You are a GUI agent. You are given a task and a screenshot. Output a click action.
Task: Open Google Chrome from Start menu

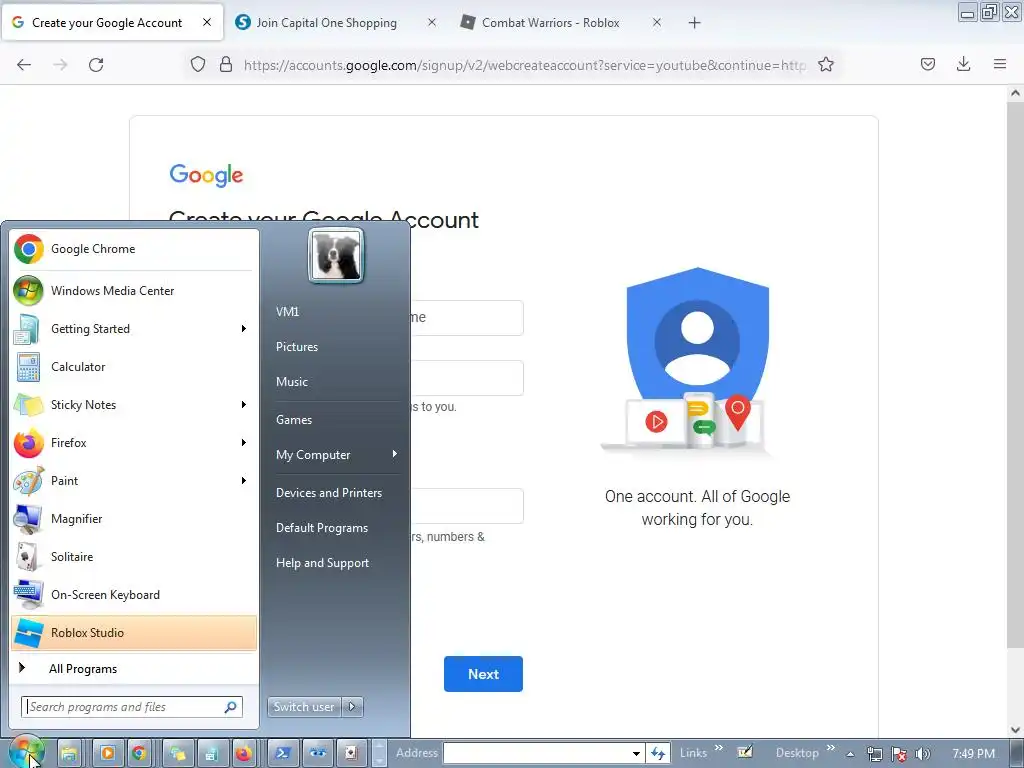pos(134,249)
